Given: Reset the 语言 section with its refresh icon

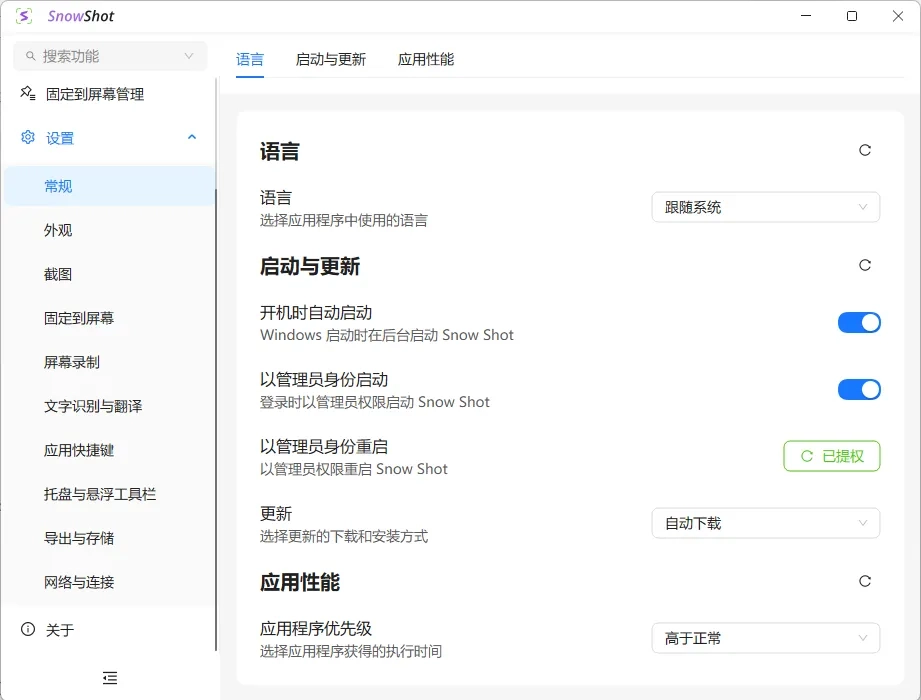Looking at the screenshot, I should [865, 150].
